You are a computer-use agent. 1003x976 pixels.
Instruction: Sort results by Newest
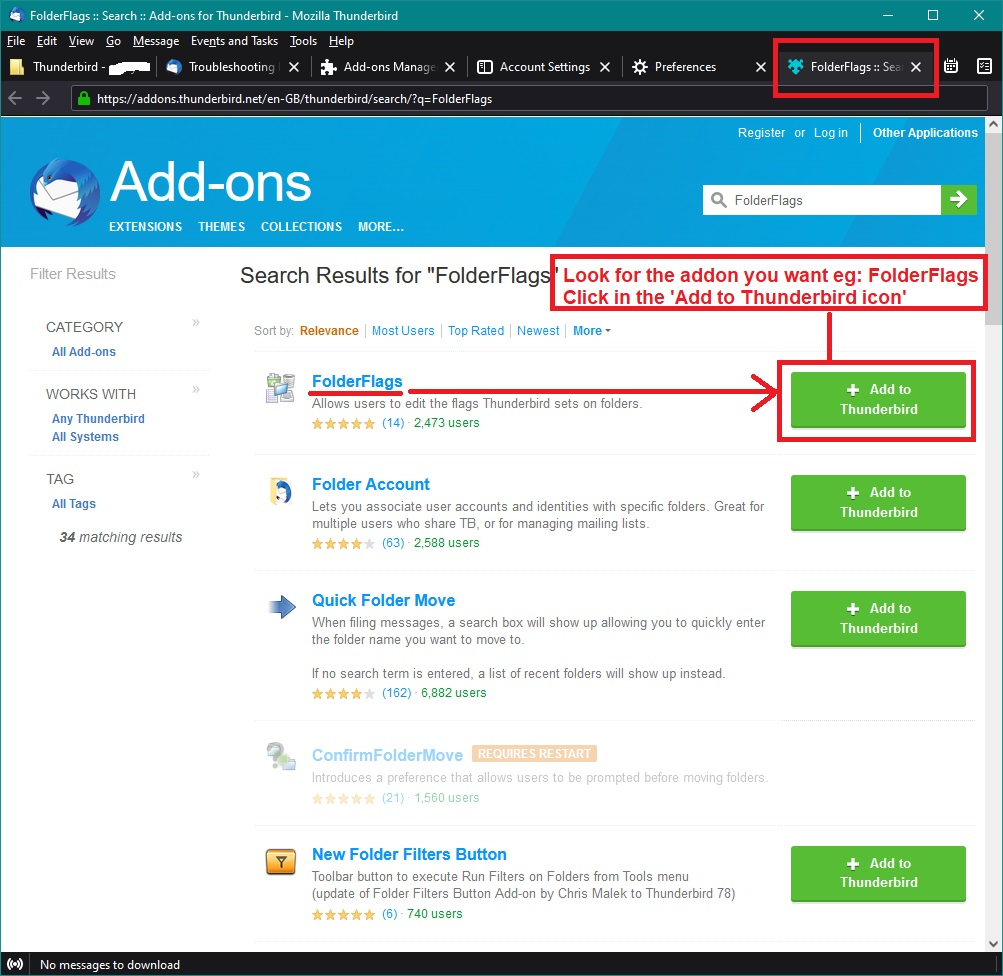tap(538, 331)
